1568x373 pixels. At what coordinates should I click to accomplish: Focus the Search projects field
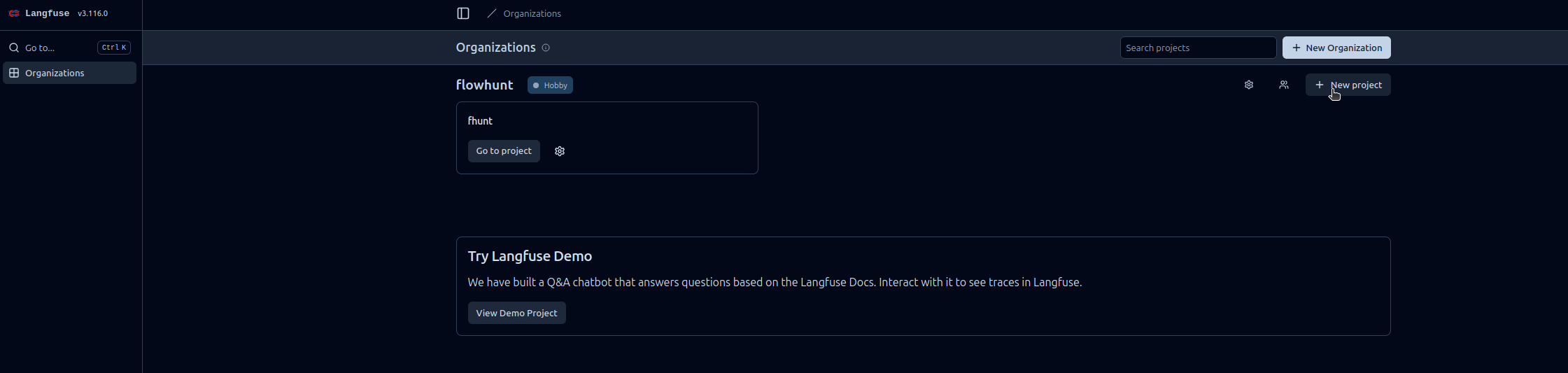click(1198, 48)
